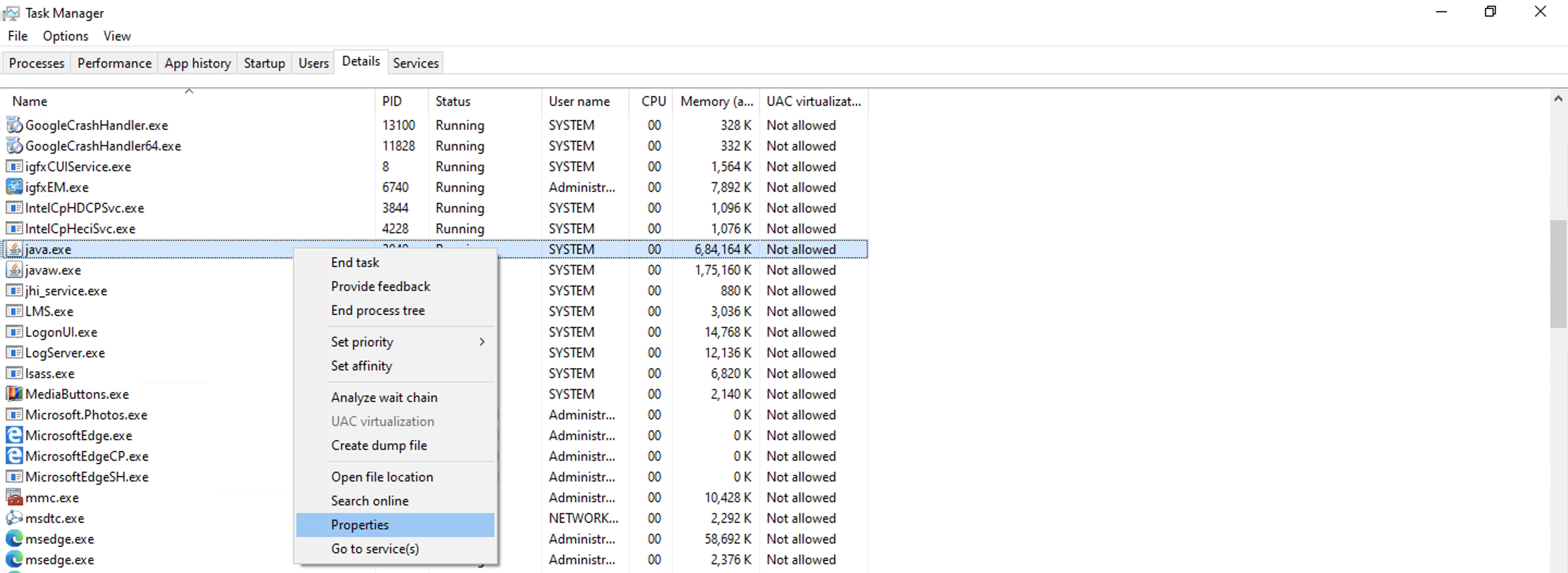Select Provide feedback in the context menu

coord(395,287)
